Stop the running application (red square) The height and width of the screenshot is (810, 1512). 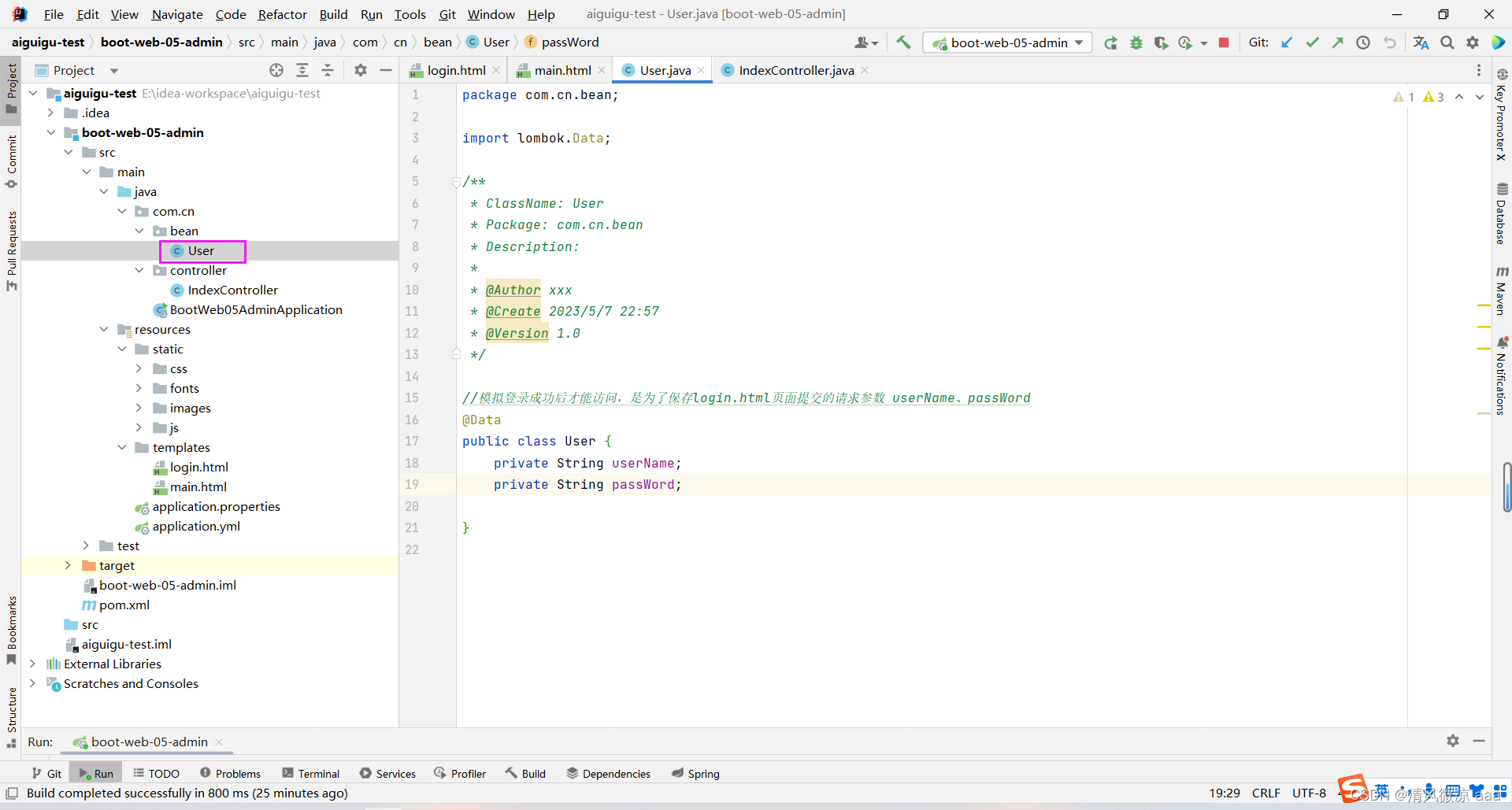click(x=1224, y=43)
